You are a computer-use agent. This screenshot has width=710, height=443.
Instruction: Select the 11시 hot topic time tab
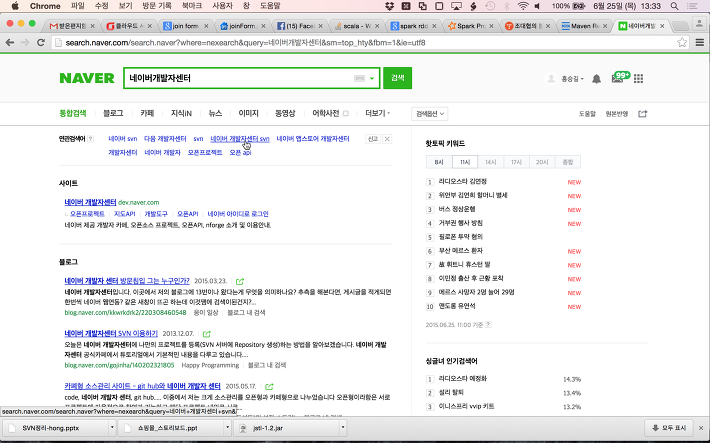pos(465,162)
